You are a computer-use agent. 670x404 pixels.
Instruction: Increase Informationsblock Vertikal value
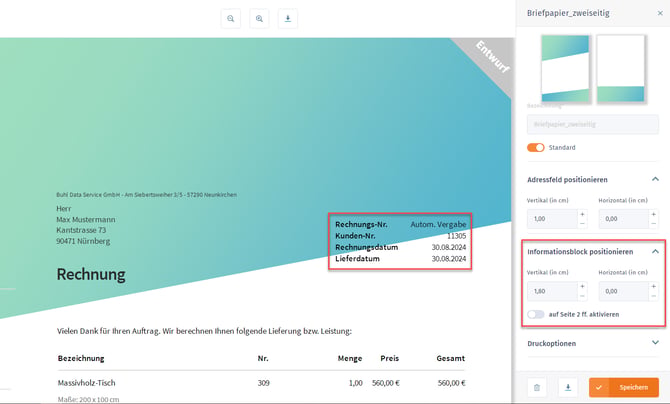click(582, 286)
